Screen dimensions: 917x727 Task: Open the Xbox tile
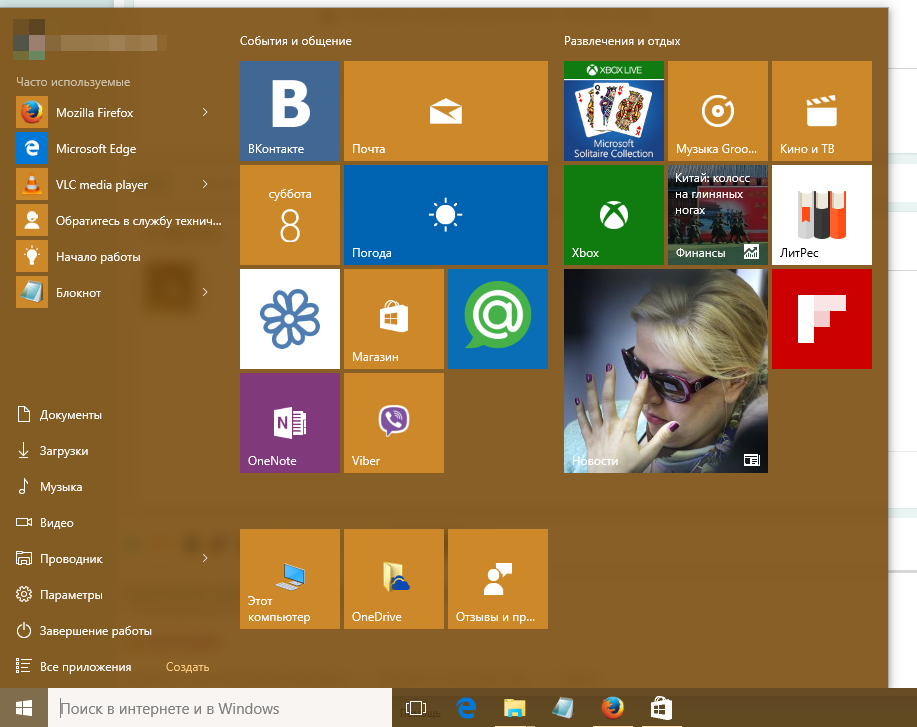(x=613, y=215)
